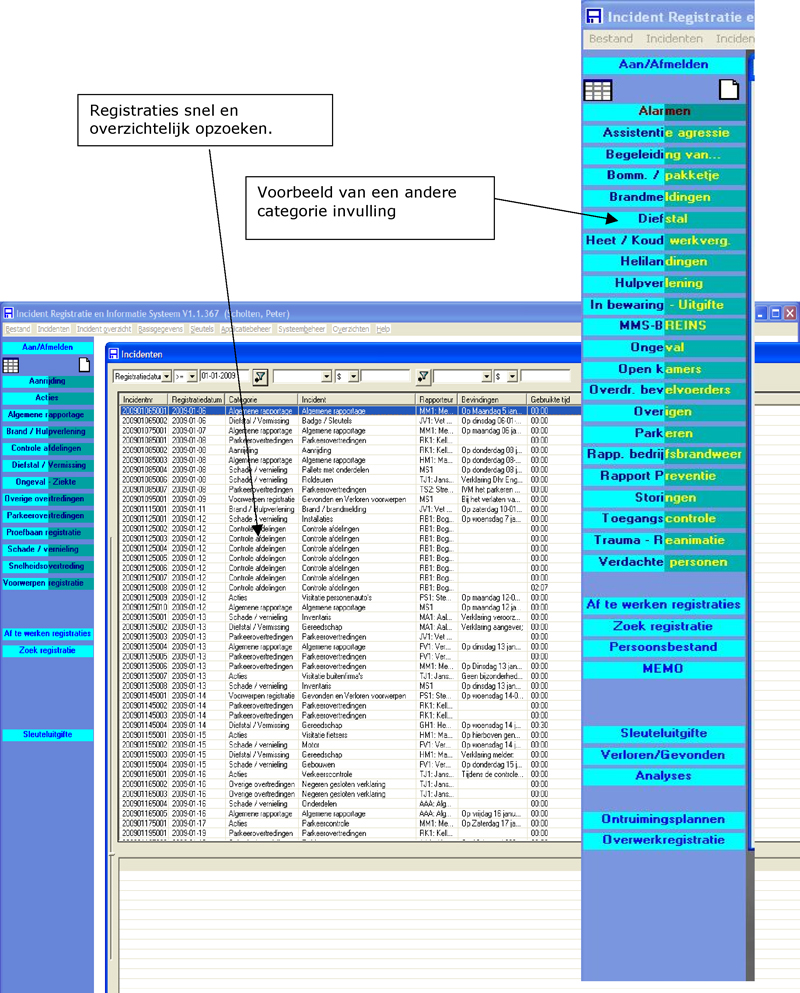800x993 pixels.
Task: Click the Proefbaan registratie button
Action: pyautogui.click(x=48, y=533)
